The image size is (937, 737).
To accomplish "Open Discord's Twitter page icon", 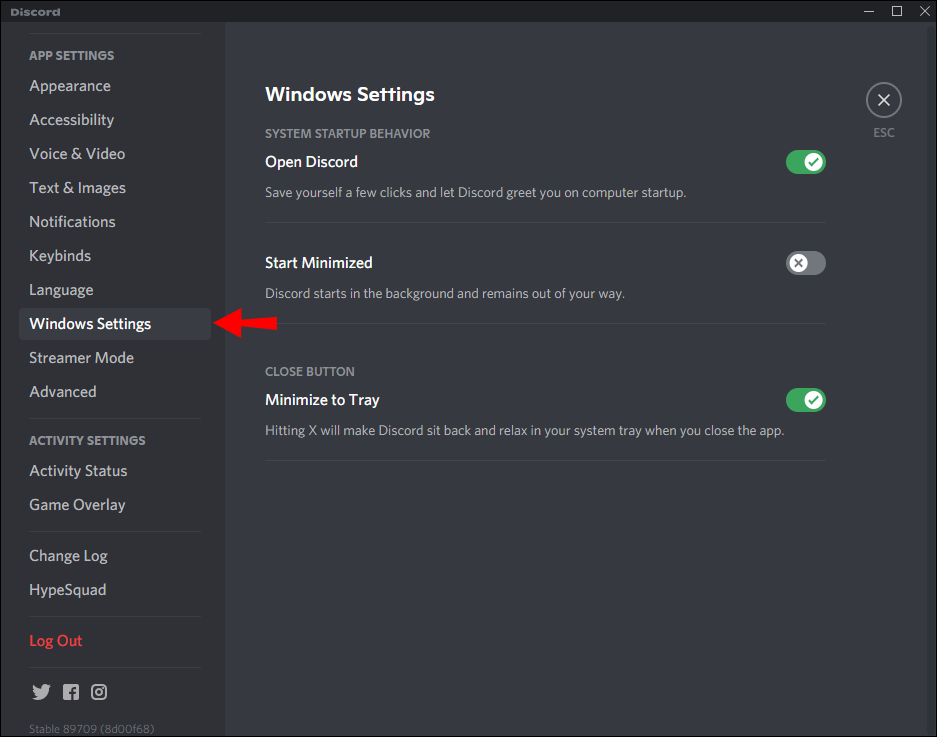I will point(41,692).
